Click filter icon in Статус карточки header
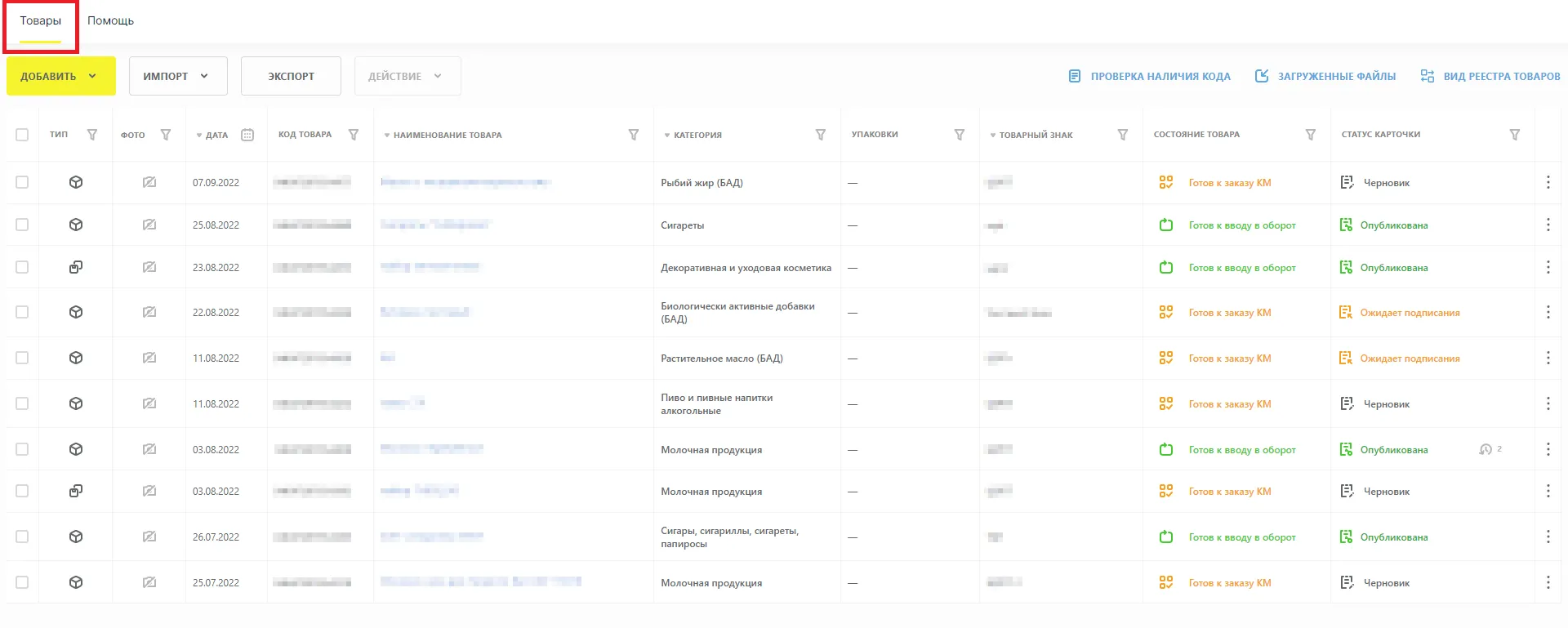 [x=1514, y=135]
